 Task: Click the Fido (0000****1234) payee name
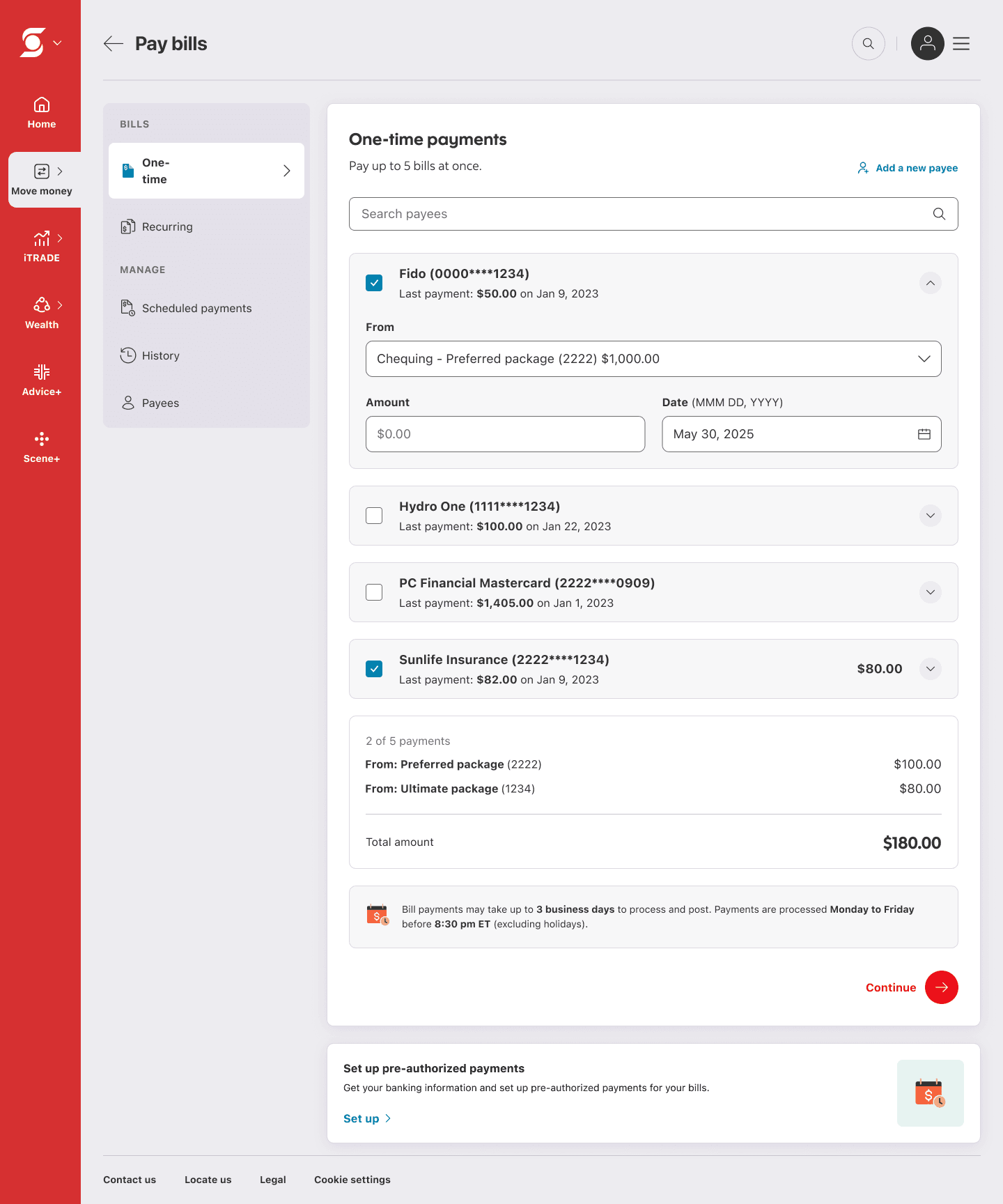coord(464,274)
